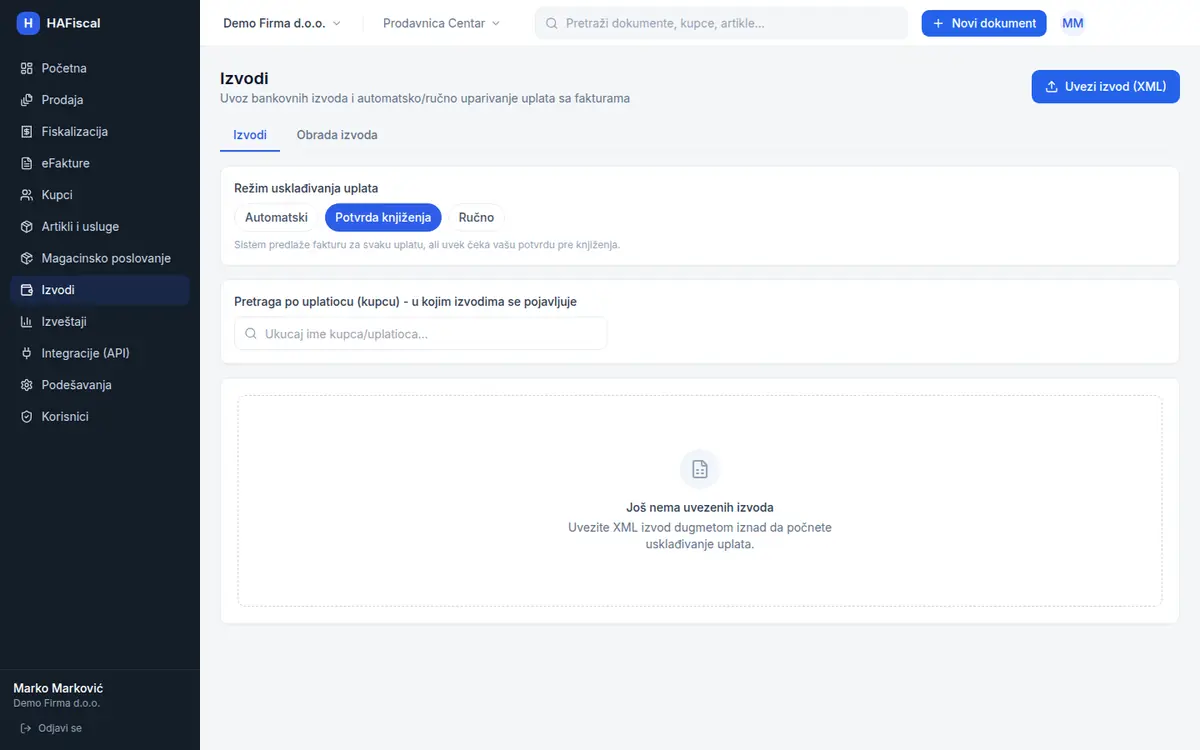Click Marko Marković user name
The height and width of the screenshot is (750, 1200).
click(x=58, y=689)
